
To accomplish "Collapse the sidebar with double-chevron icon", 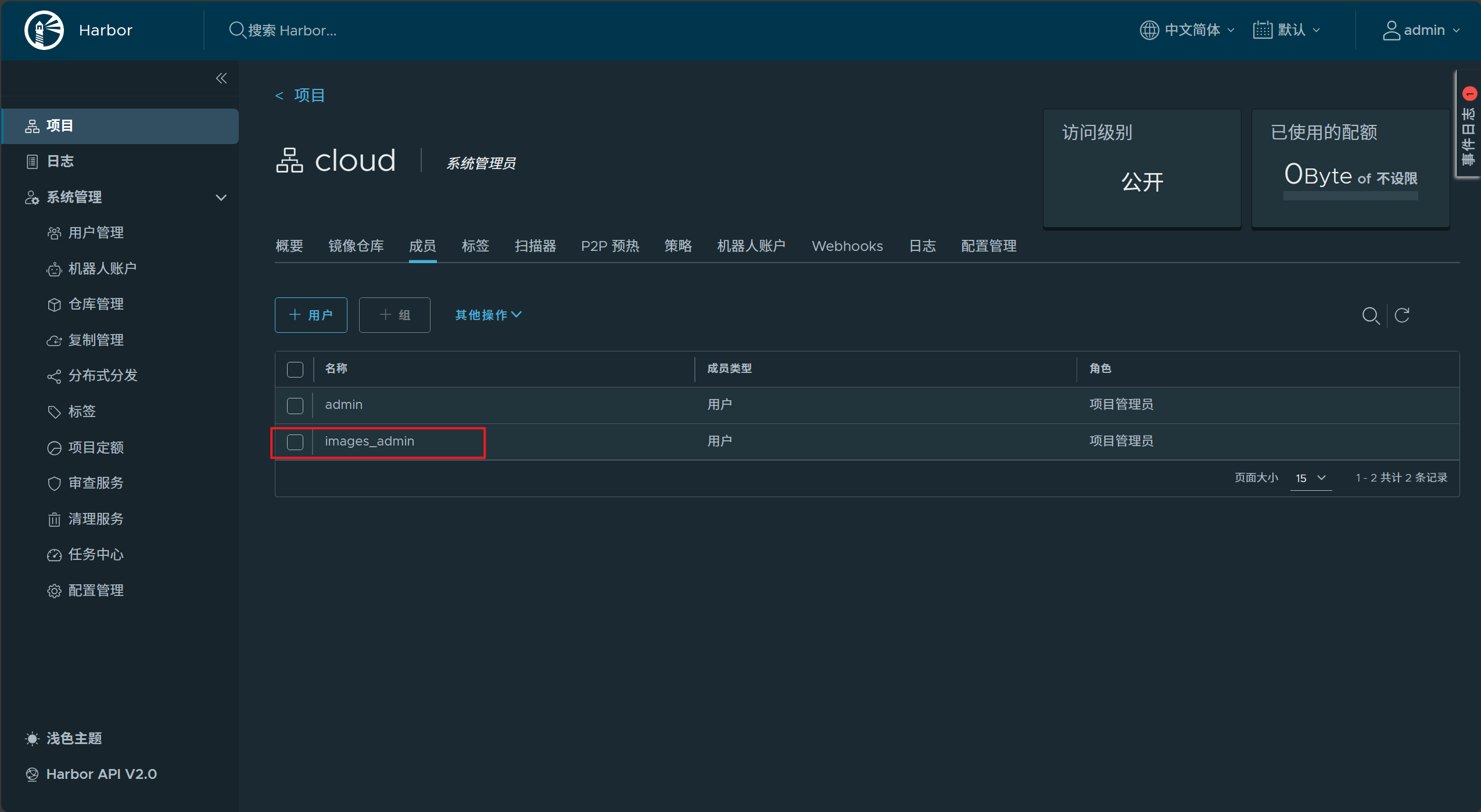I will (221, 78).
